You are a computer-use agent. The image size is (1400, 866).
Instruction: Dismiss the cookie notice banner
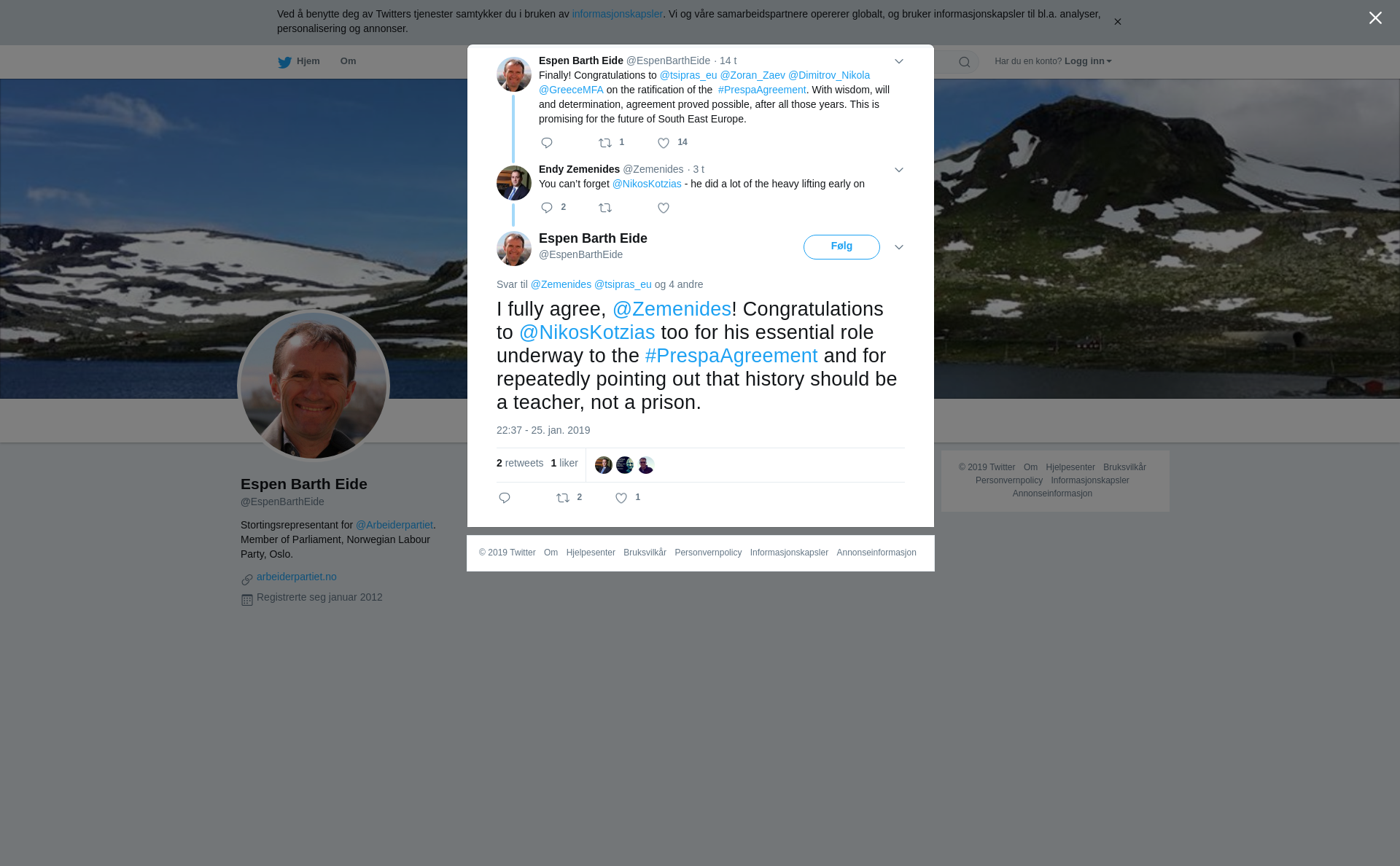[x=1117, y=22]
